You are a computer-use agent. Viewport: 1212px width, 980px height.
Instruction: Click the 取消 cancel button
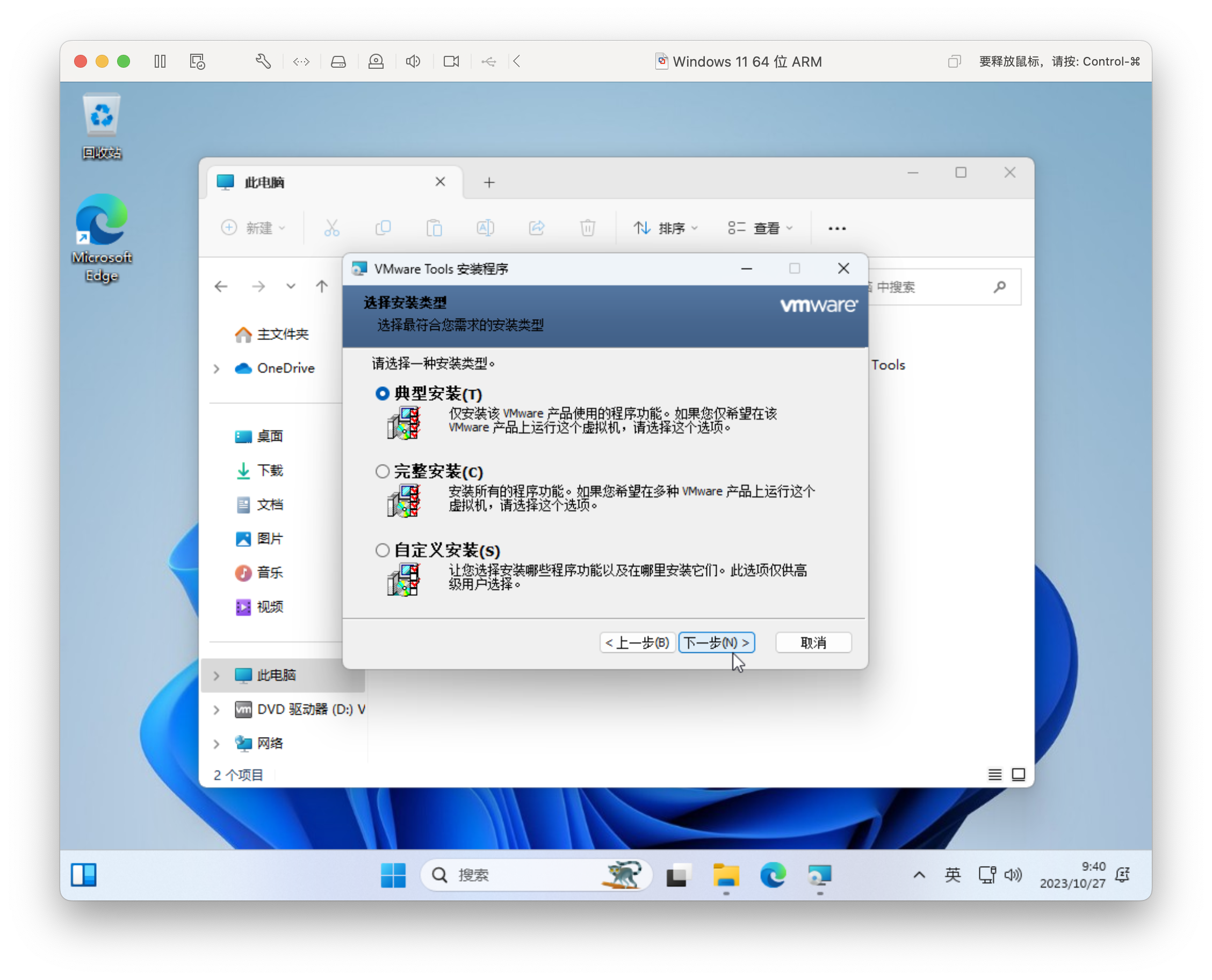click(x=813, y=643)
